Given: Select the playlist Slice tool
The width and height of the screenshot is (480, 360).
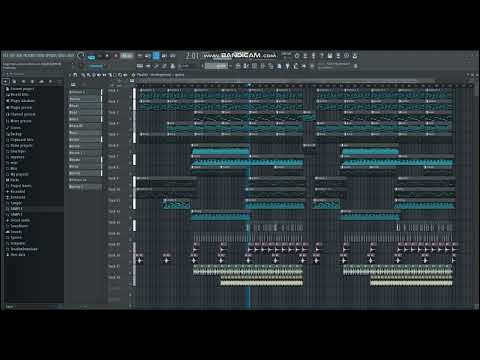Looking at the screenshot, I should click(x=110, y=75).
